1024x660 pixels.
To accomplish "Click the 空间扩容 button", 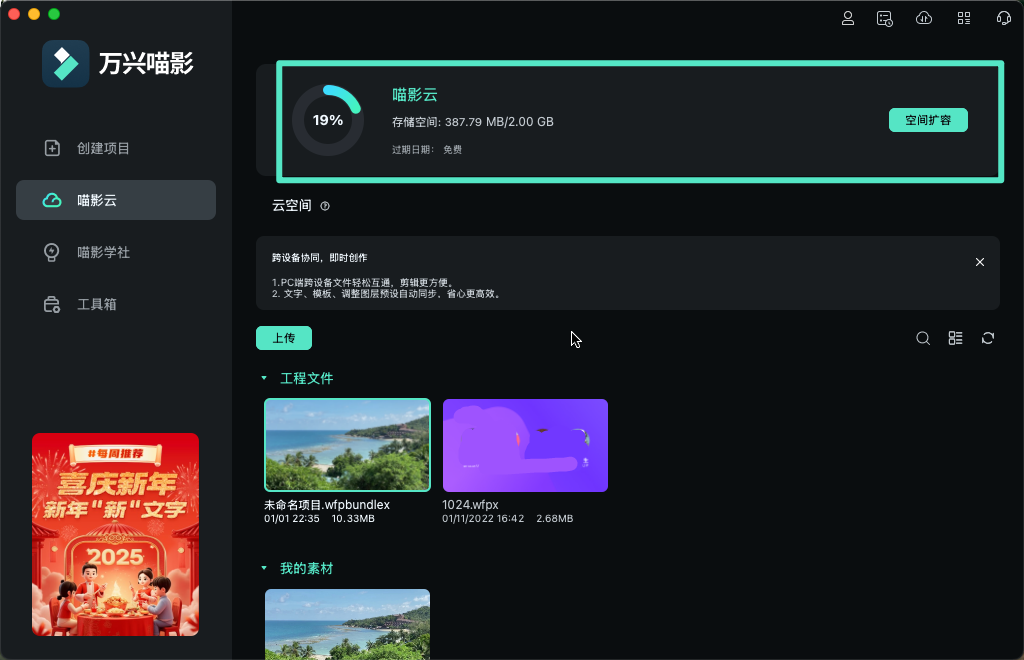I will [928, 119].
